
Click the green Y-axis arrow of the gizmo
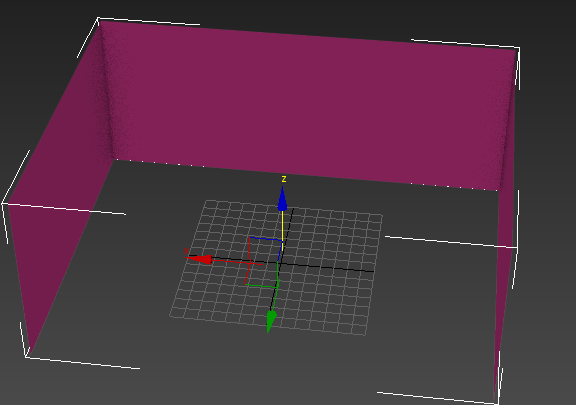(271, 322)
